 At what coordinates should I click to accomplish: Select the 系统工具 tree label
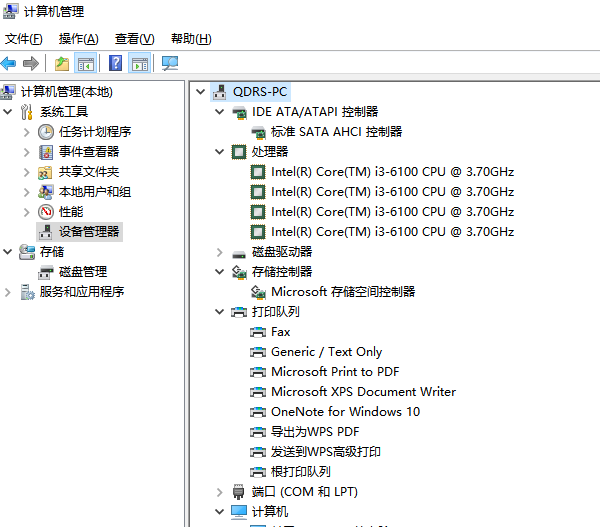[64, 112]
